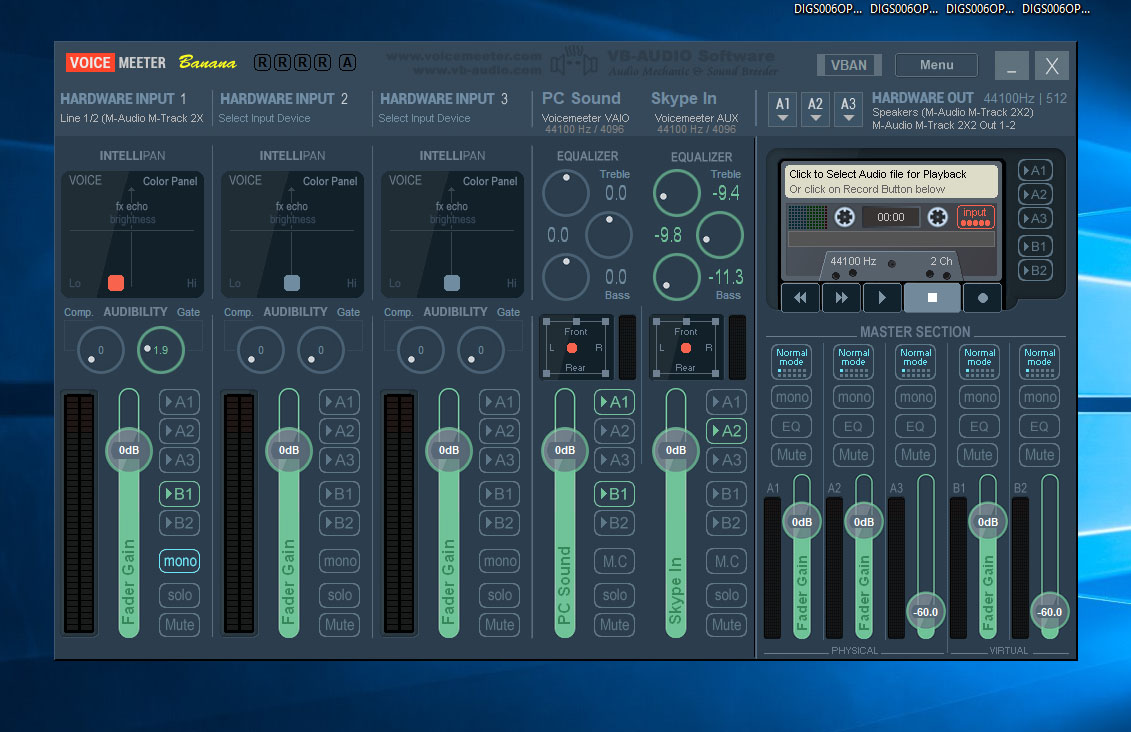Click the red input indicator on the recorder
This screenshot has height=732, width=1131.
point(975,216)
